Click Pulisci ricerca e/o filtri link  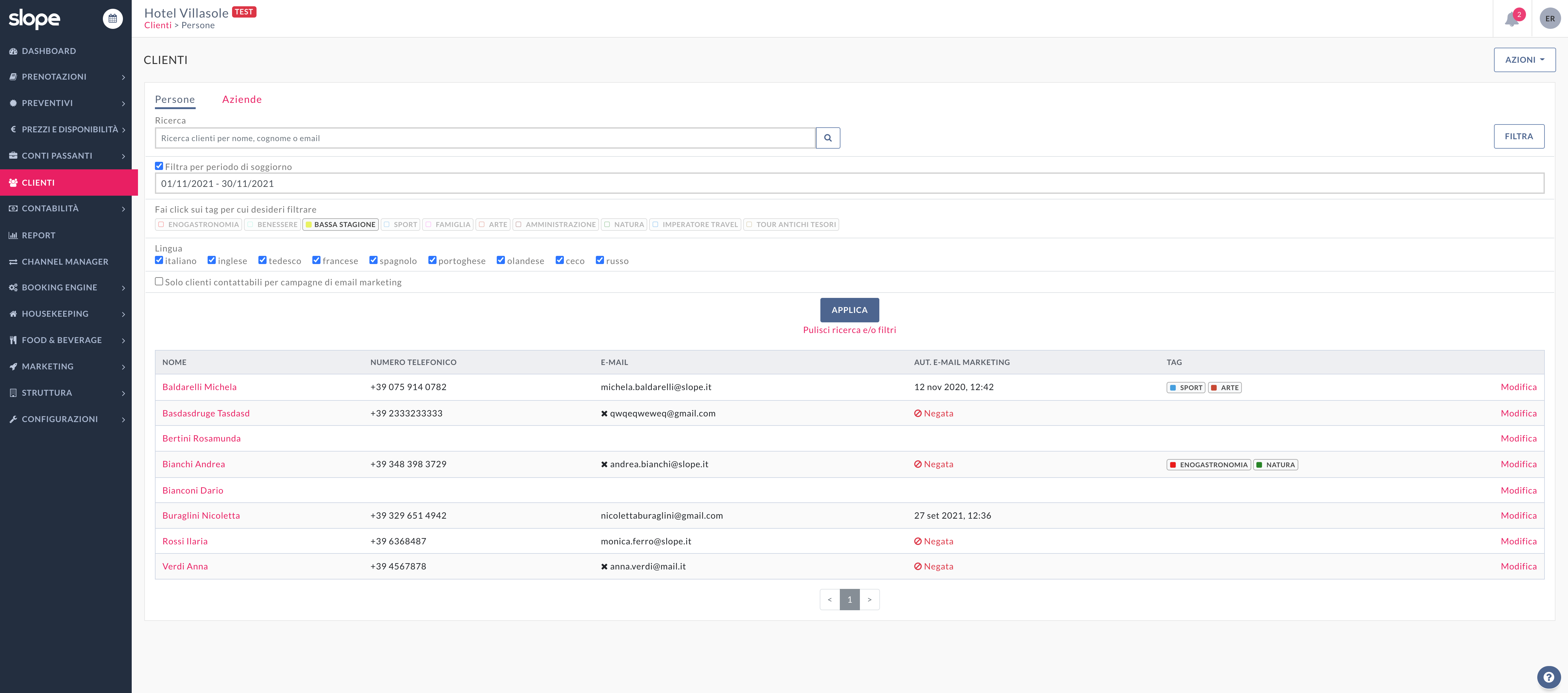point(849,330)
